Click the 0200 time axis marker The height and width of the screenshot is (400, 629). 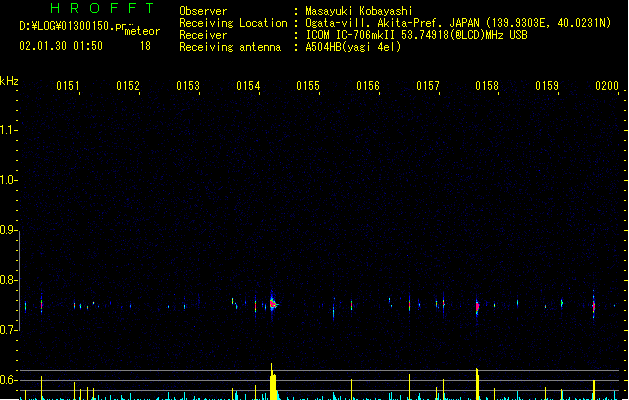coord(607,85)
